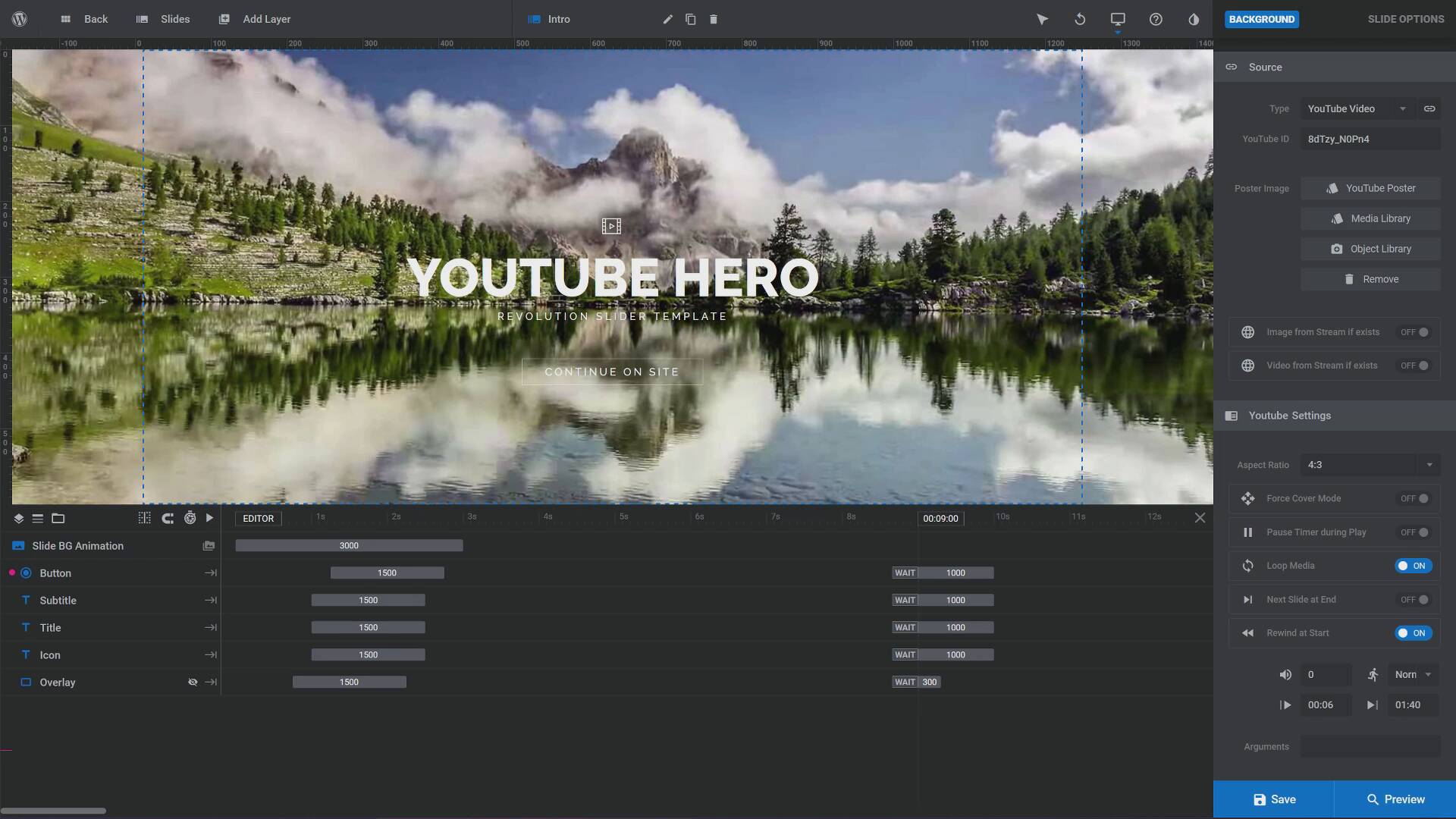
Task: Open the help question mark icon
Action: click(1156, 19)
